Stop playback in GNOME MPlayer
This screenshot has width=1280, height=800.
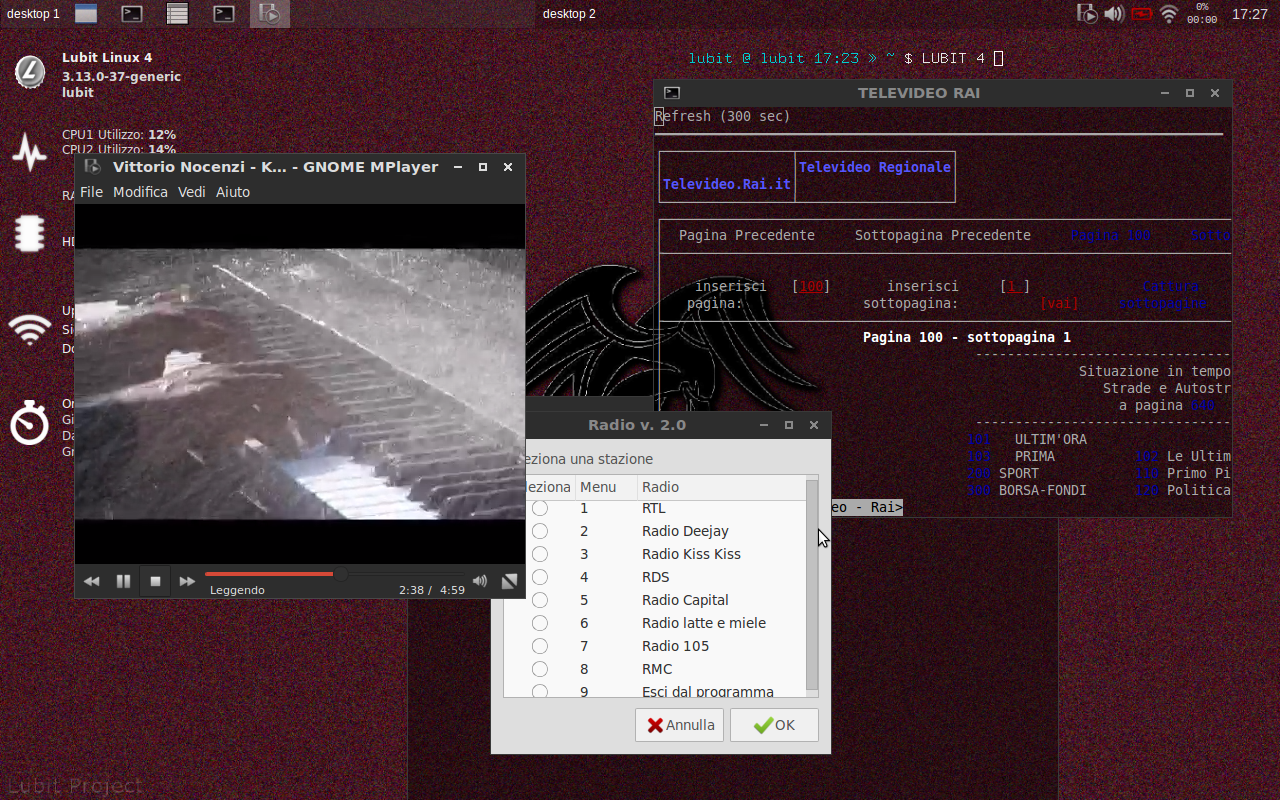(x=155, y=581)
